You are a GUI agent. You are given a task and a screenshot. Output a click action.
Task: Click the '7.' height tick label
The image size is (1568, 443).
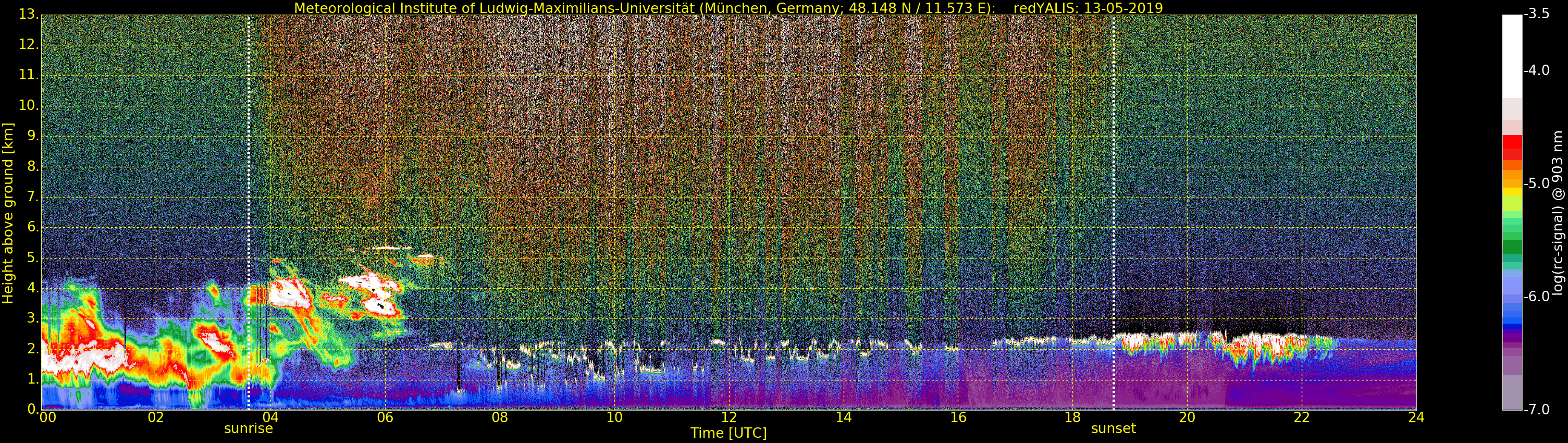[32, 196]
